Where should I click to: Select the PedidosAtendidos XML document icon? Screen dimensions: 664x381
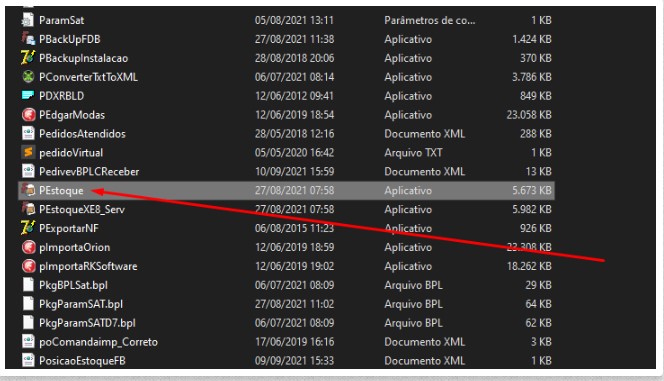click(x=28, y=134)
